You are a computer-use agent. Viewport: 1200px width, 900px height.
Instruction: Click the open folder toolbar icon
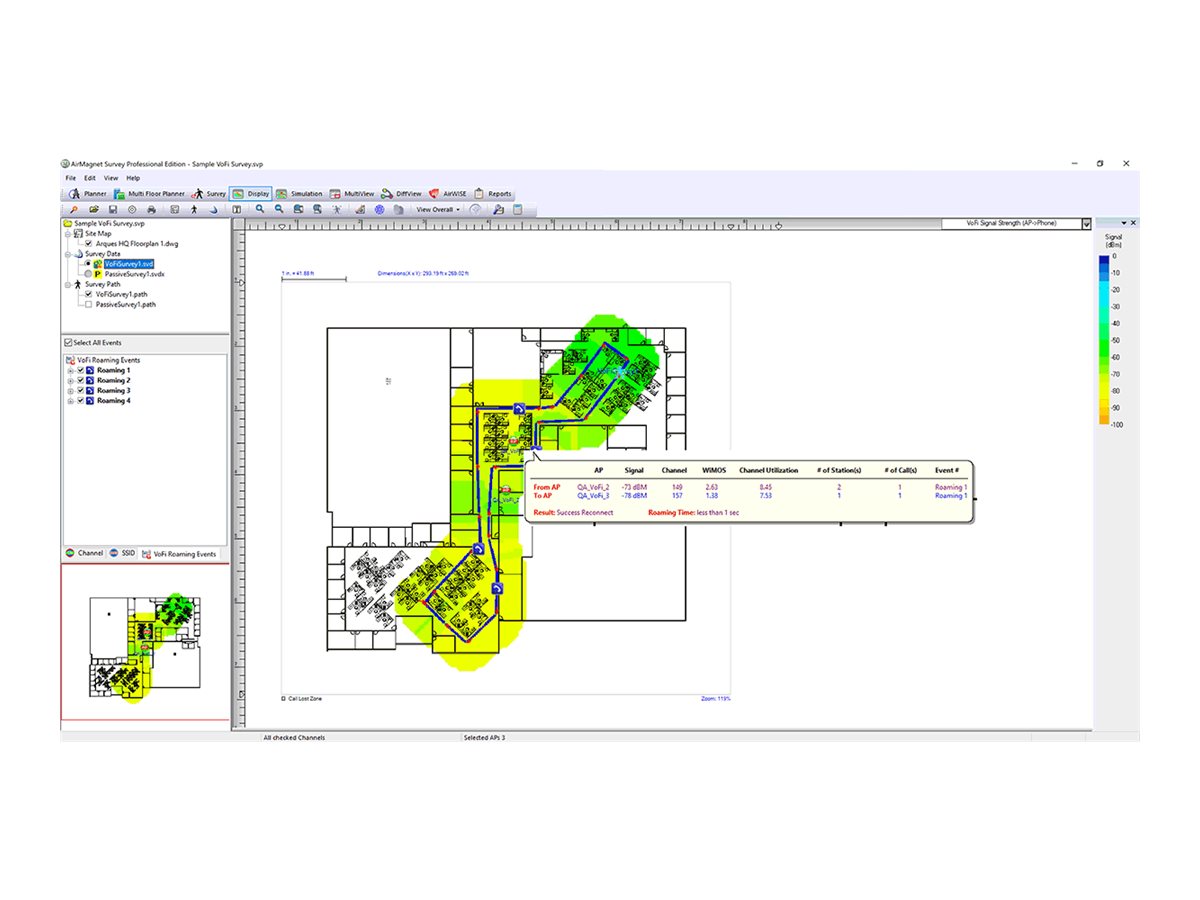pyautogui.click(x=93, y=210)
